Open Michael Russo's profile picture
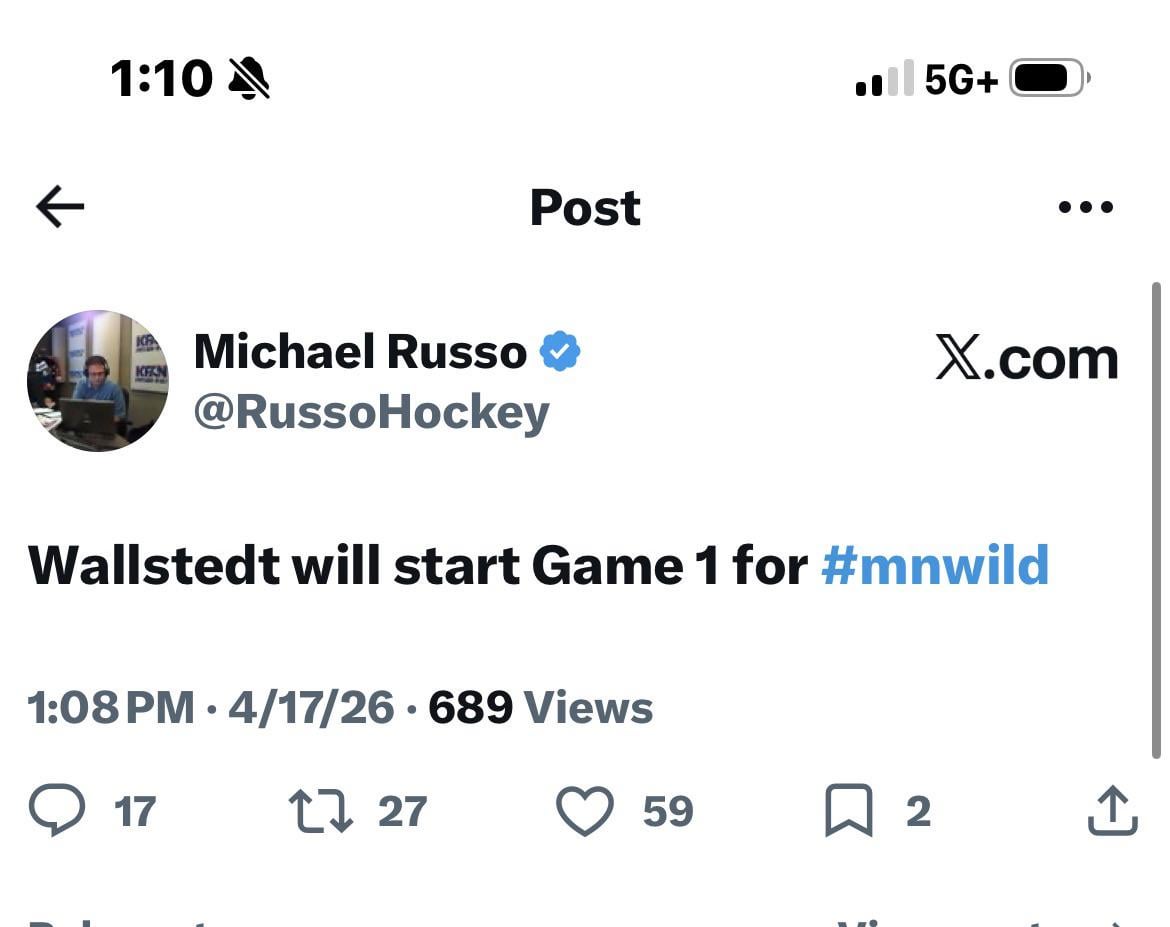This screenshot has width=1170, height=927. tap(98, 381)
